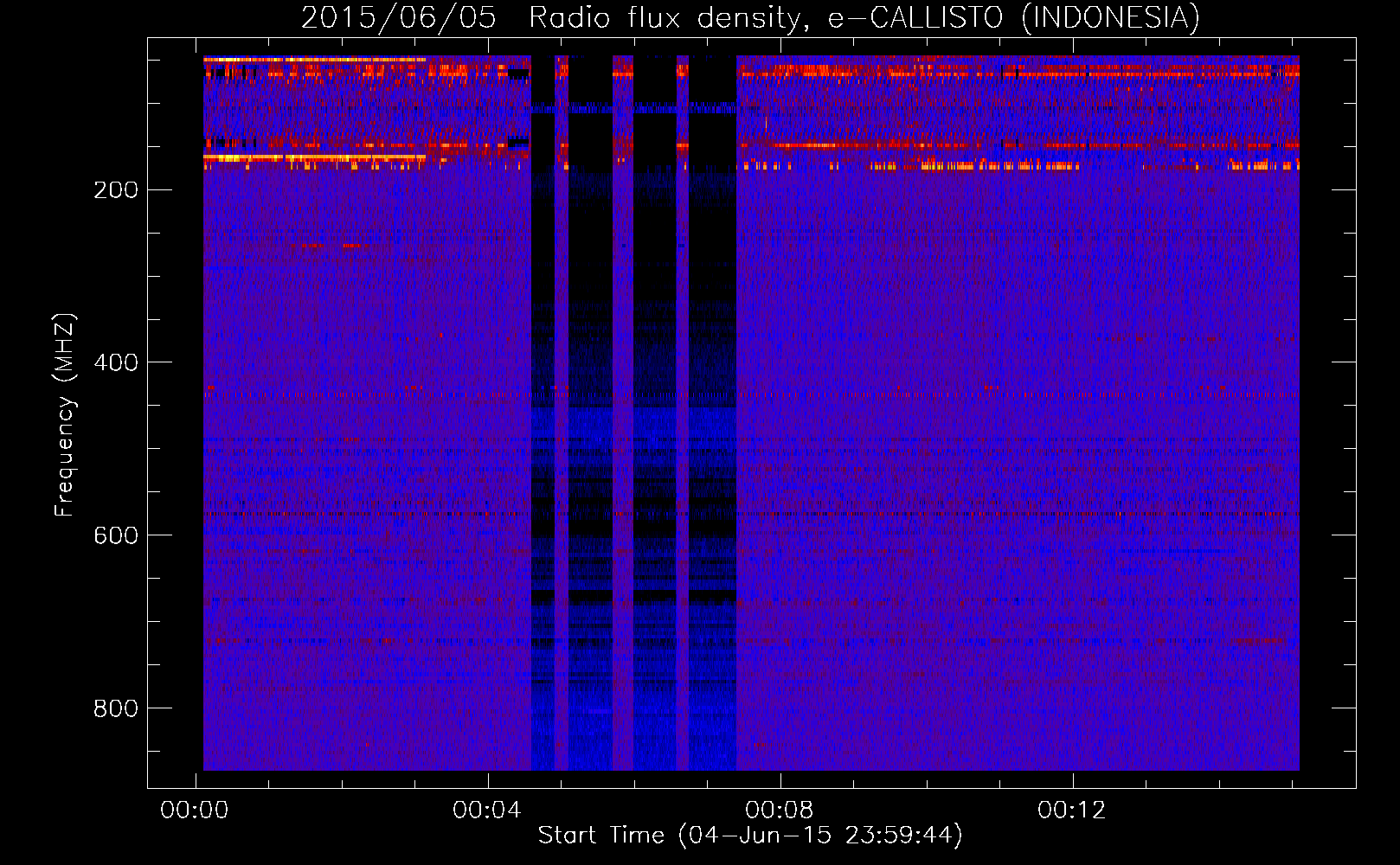Click the 00:00 time tick label
The image size is (1400, 865).
(x=195, y=811)
